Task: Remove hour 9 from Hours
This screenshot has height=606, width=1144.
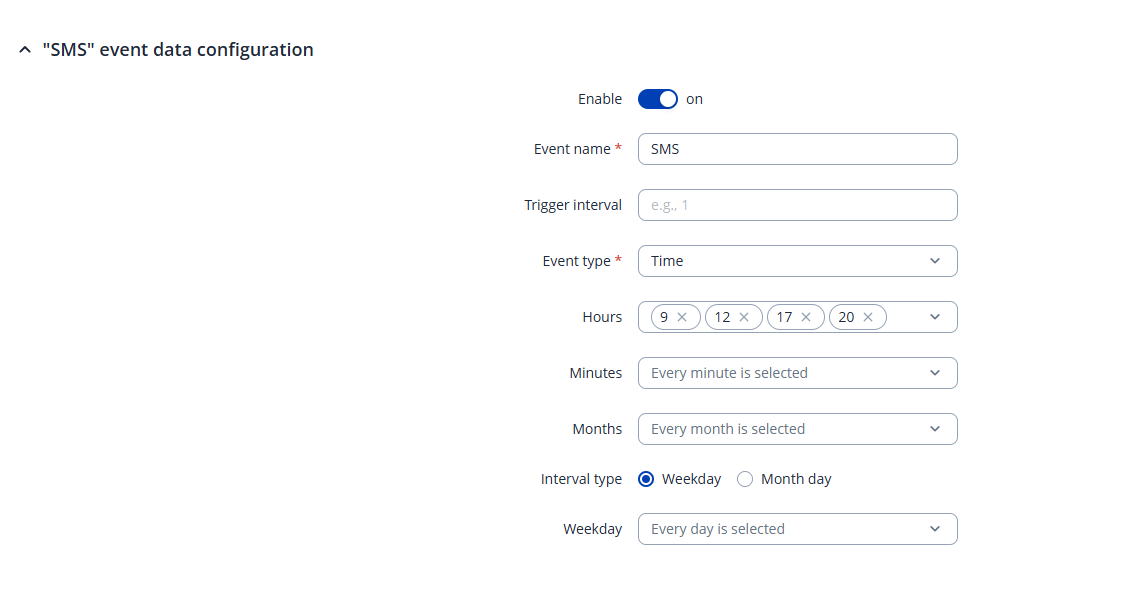Action: point(682,317)
